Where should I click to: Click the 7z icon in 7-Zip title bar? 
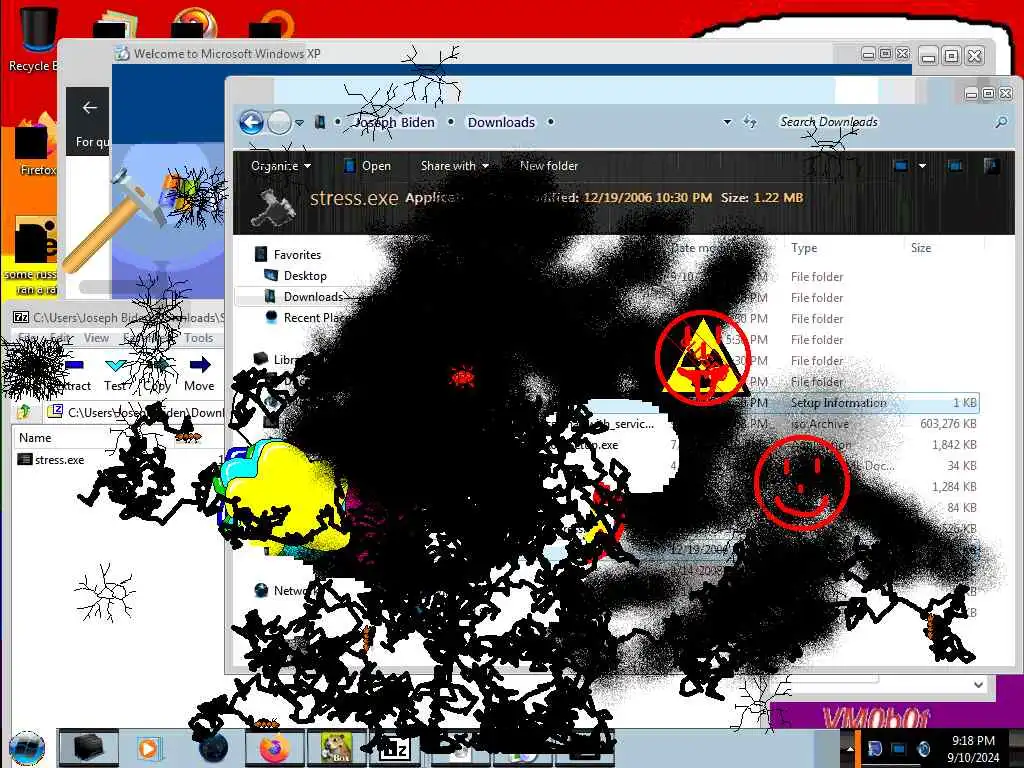click(21, 317)
